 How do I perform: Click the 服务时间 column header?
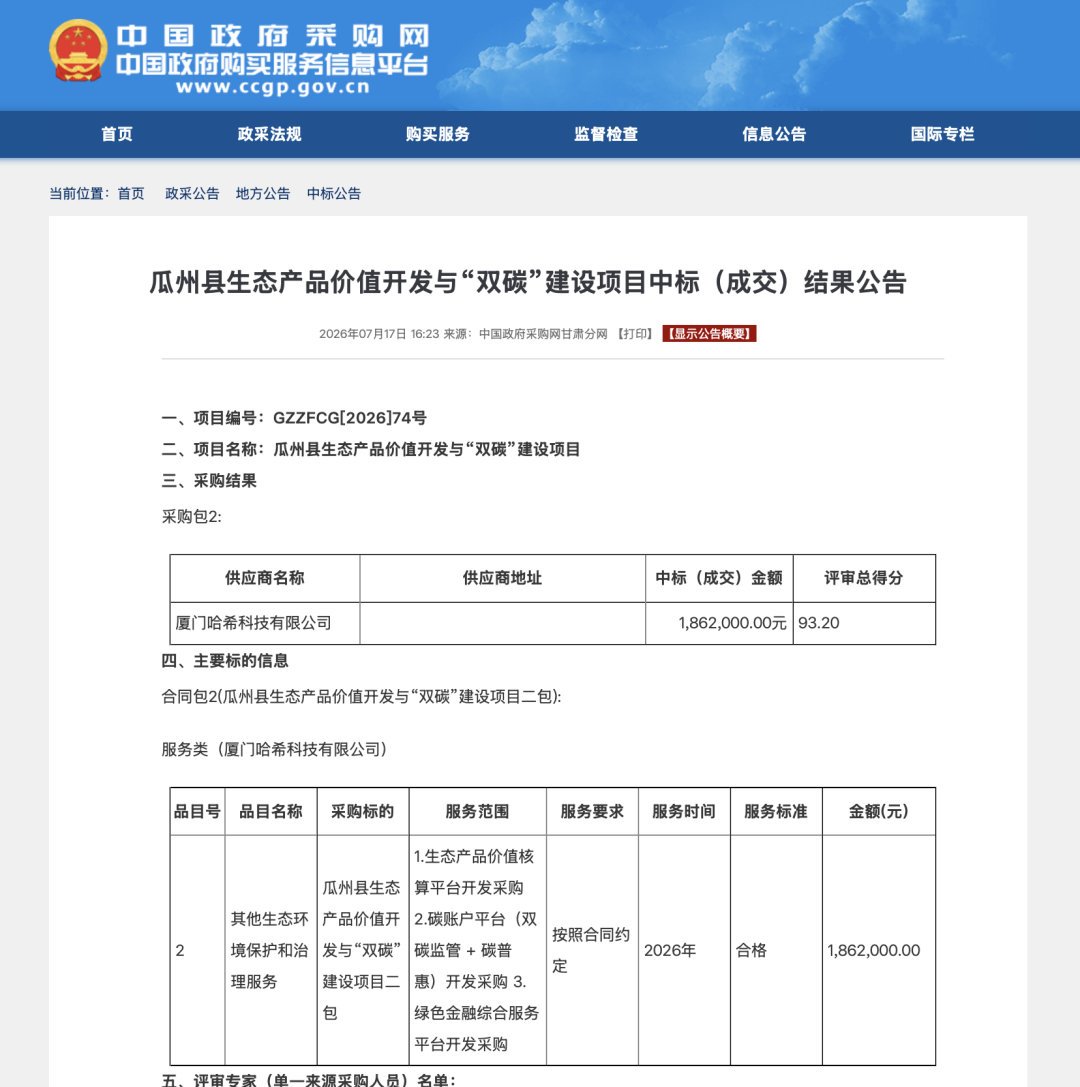[684, 812]
